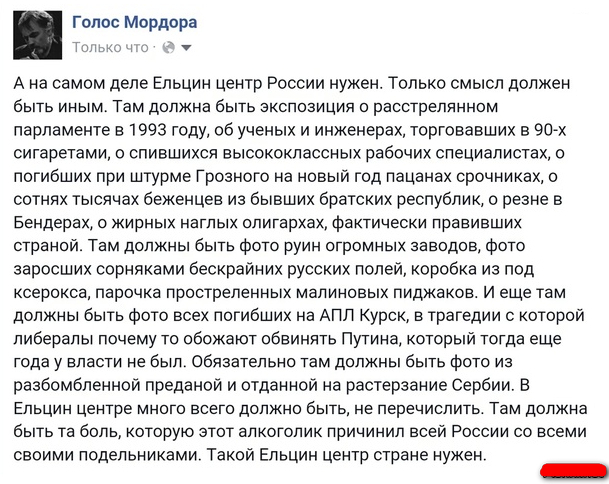The height and width of the screenshot is (484, 609).
Task: Click the opening words 'А на самом деле'
Action: [76, 82]
